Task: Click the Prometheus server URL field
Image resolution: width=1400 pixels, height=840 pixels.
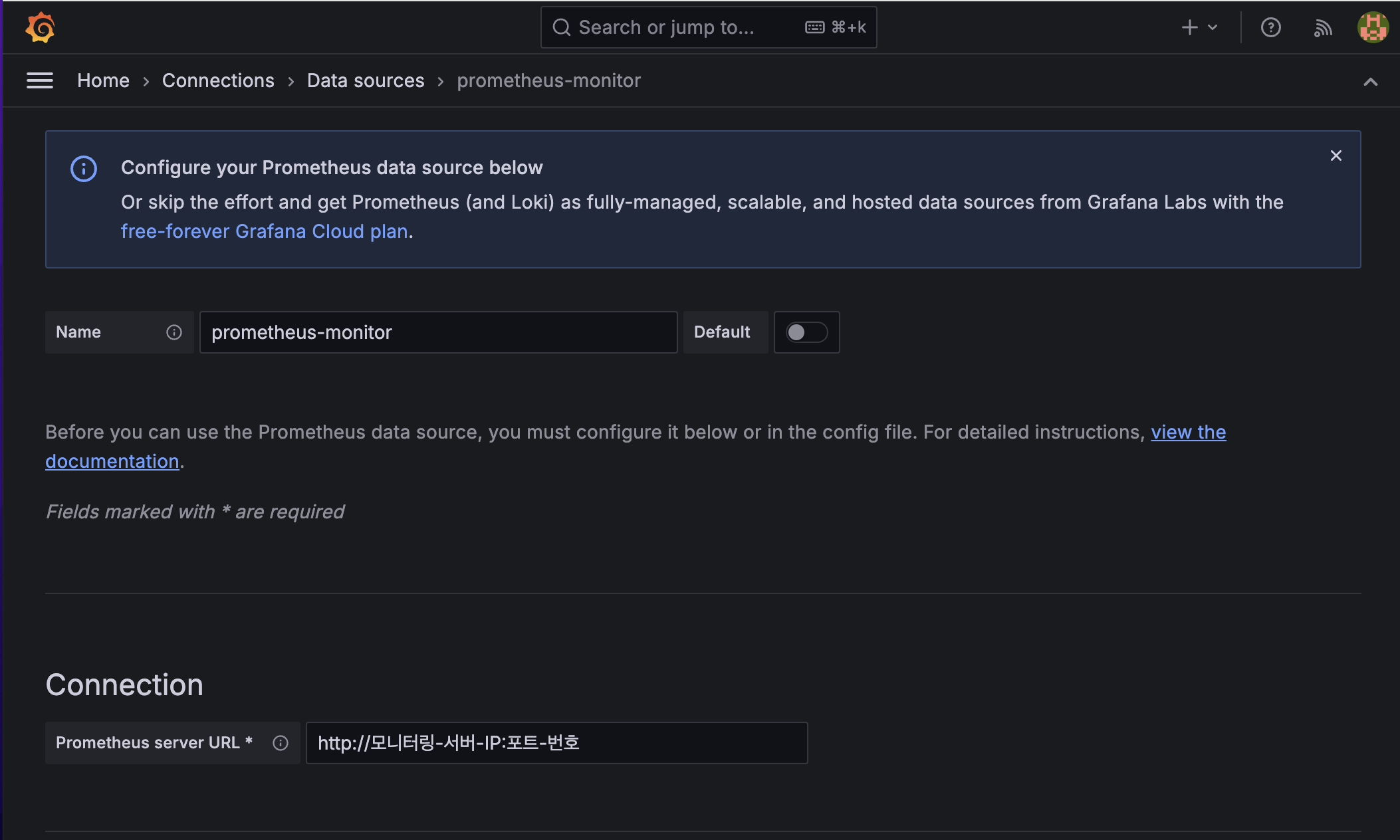Action: [x=556, y=743]
